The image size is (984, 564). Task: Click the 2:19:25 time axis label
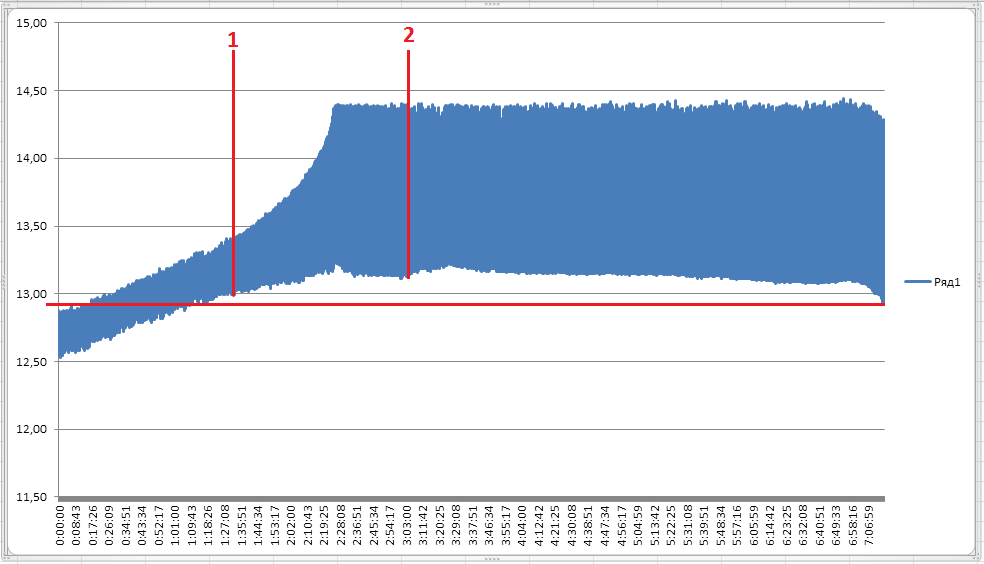coord(324,525)
